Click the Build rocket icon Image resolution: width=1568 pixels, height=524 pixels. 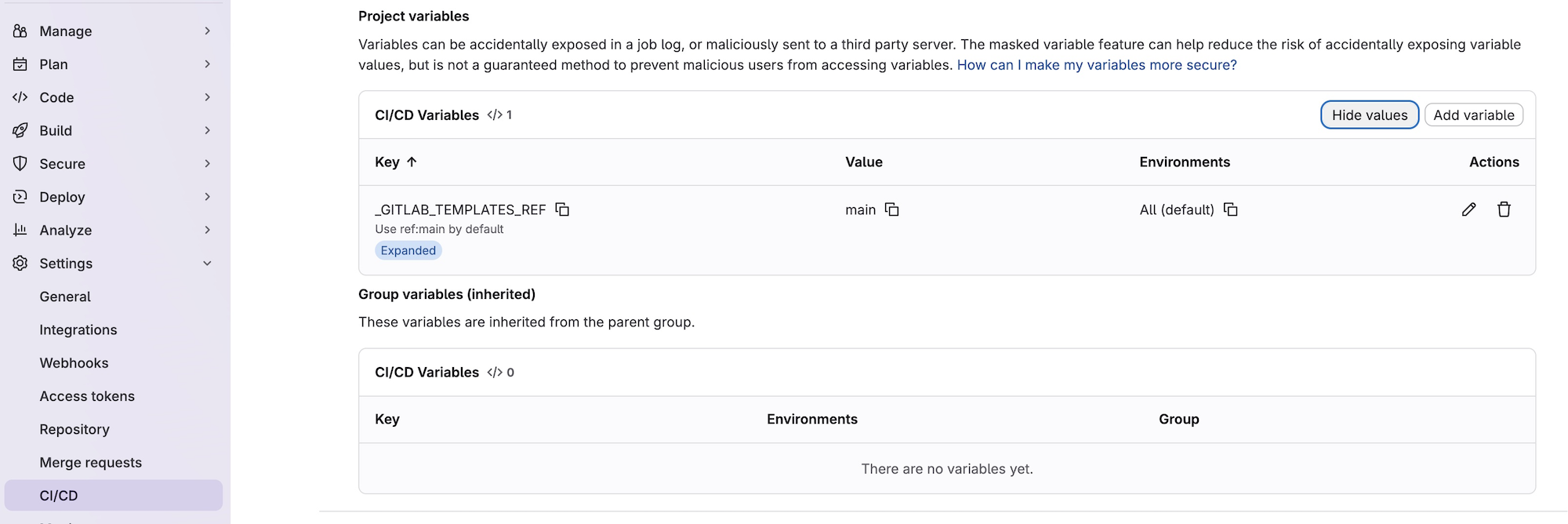click(20, 130)
